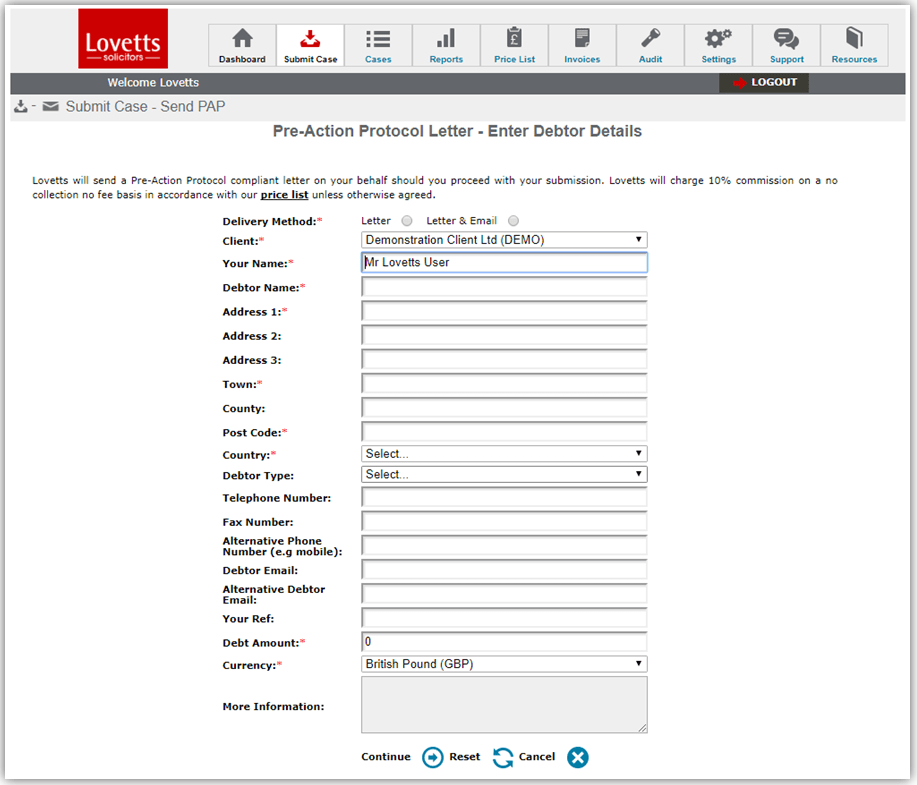The image size is (917, 785).
Task: Click the Continue arrow icon
Action: 432,757
